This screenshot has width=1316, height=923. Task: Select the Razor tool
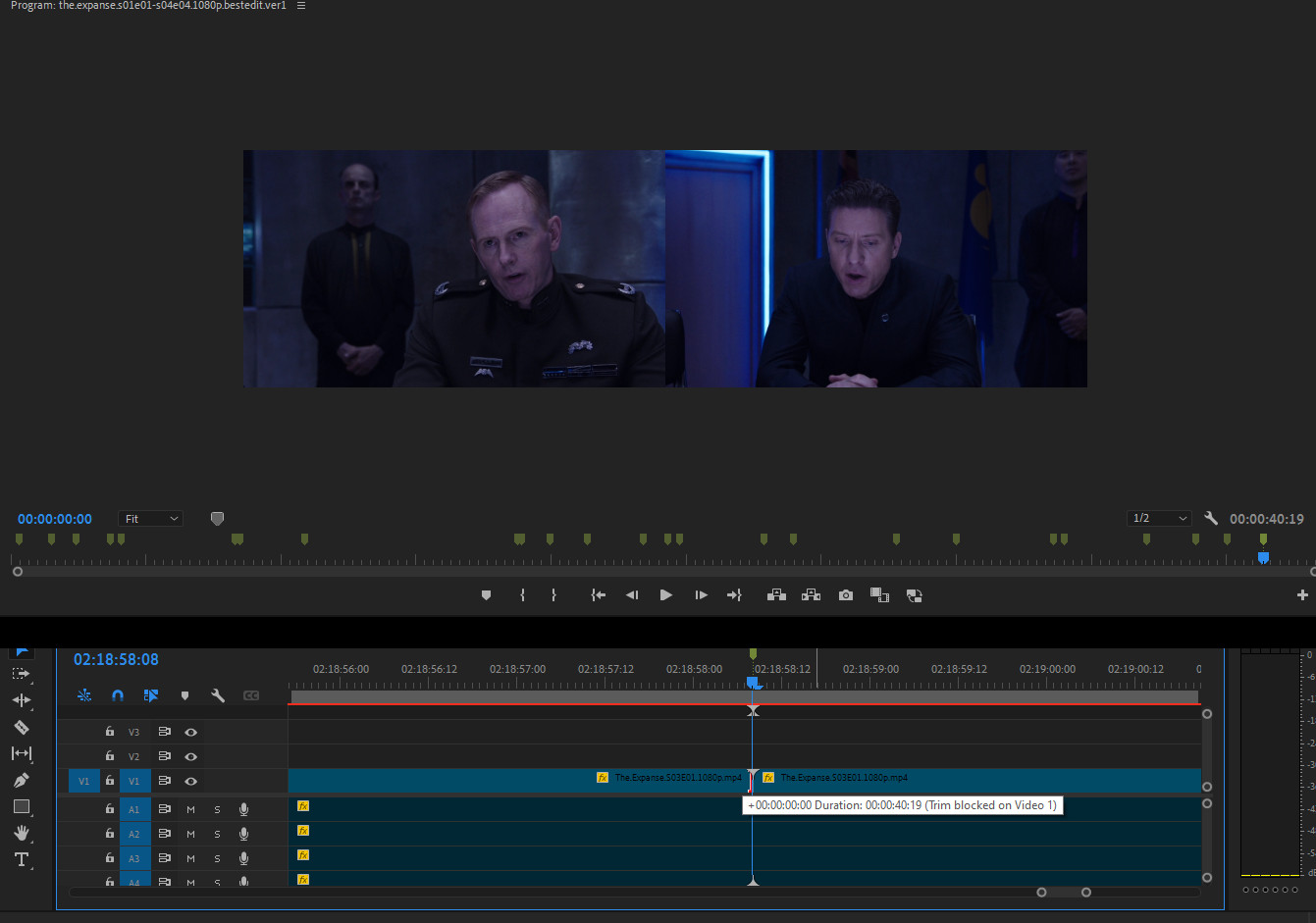[x=21, y=727]
